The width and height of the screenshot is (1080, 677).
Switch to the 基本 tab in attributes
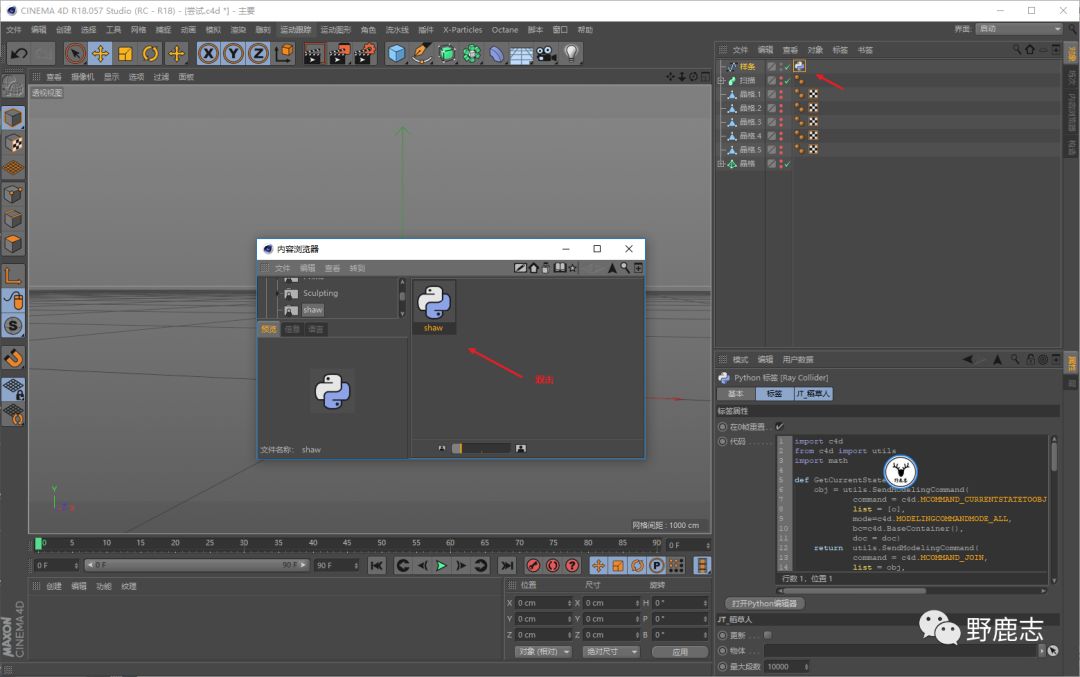tap(736, 394)
